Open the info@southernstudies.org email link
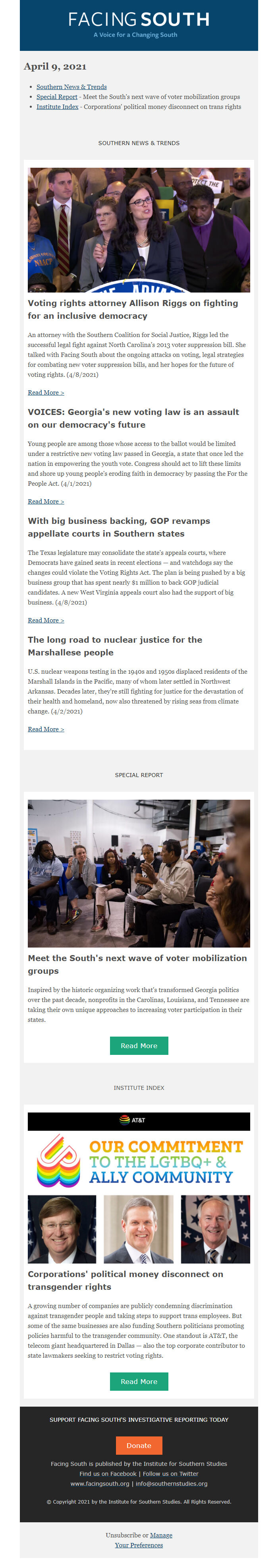This screenshot has width=278, height=1568. [x=172, y=1484]
